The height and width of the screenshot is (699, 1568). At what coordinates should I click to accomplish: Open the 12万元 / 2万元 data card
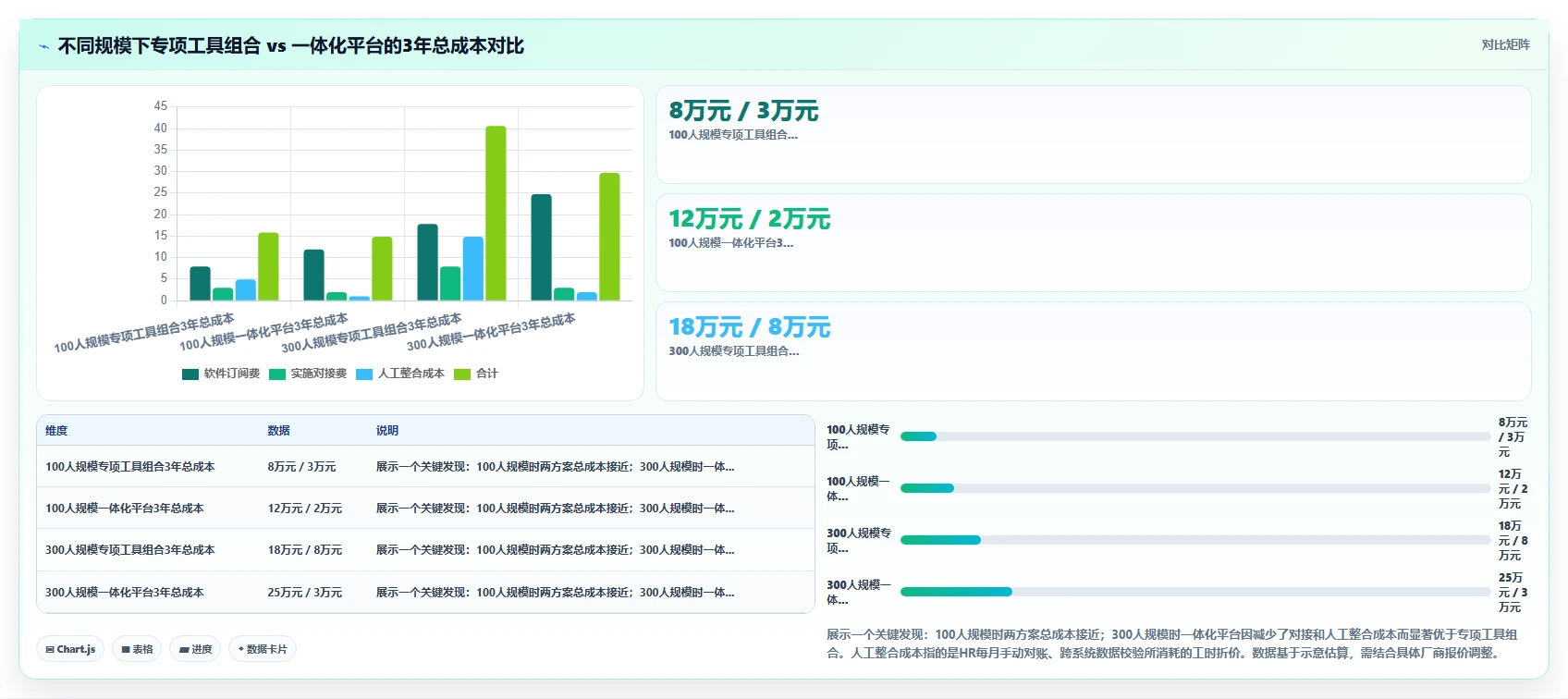point(1093,243)
